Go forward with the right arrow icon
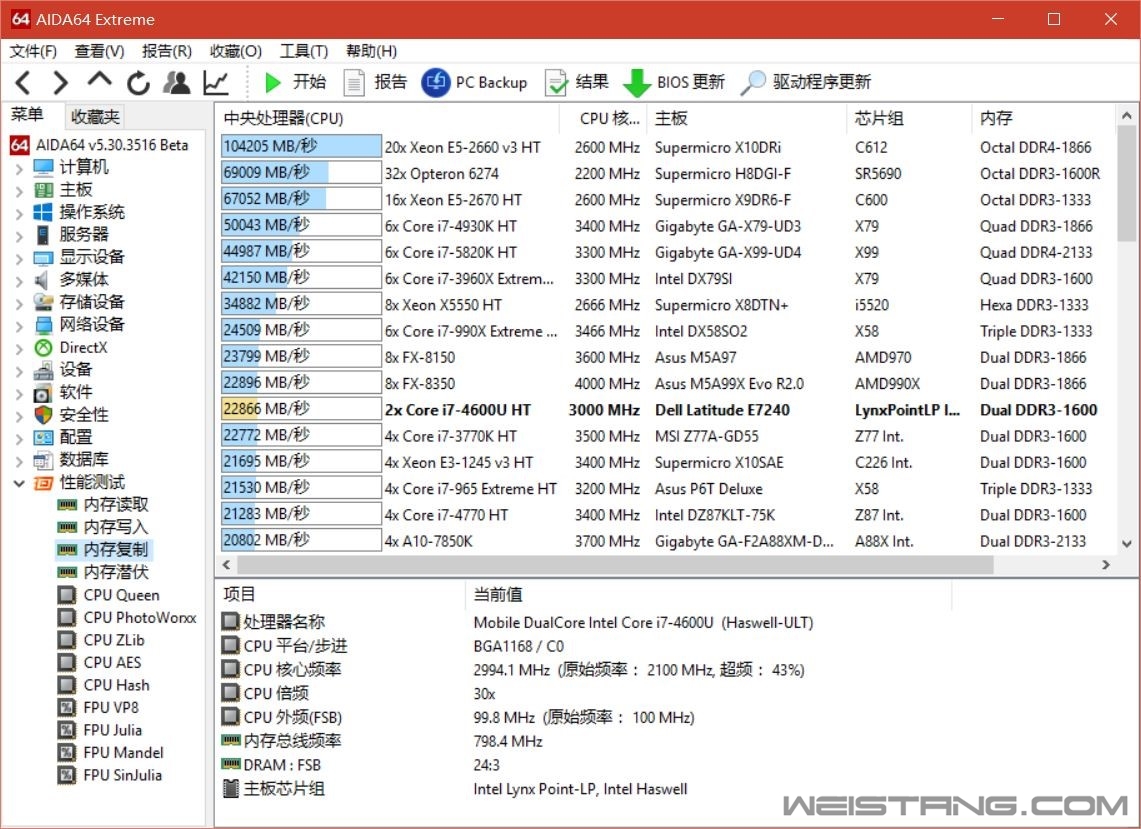Image resolution: width=1141 pixels, height=829 pixels. pyautogui.click(x=61, y=82)
